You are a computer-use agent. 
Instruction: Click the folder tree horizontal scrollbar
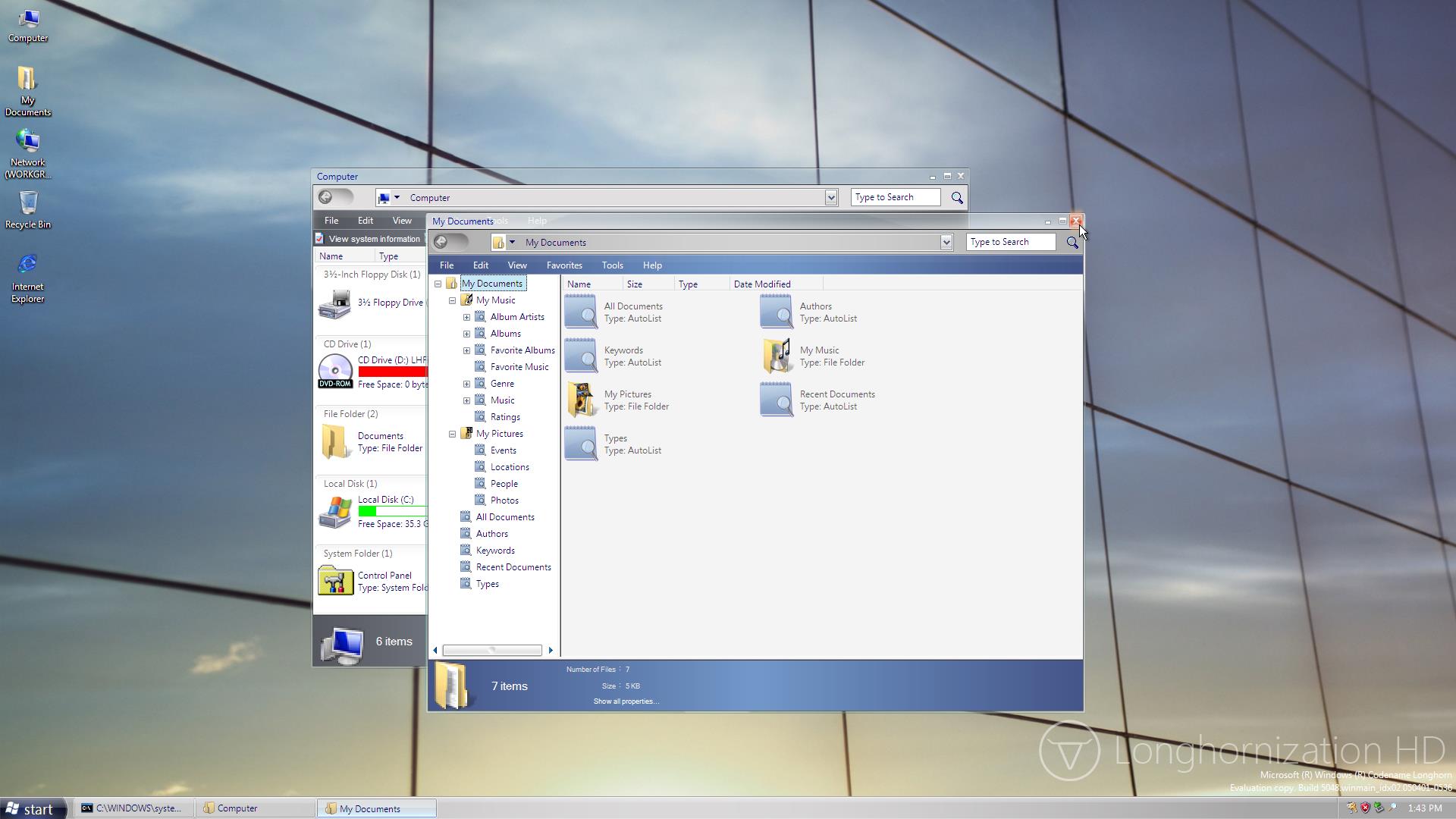(492, 650)
